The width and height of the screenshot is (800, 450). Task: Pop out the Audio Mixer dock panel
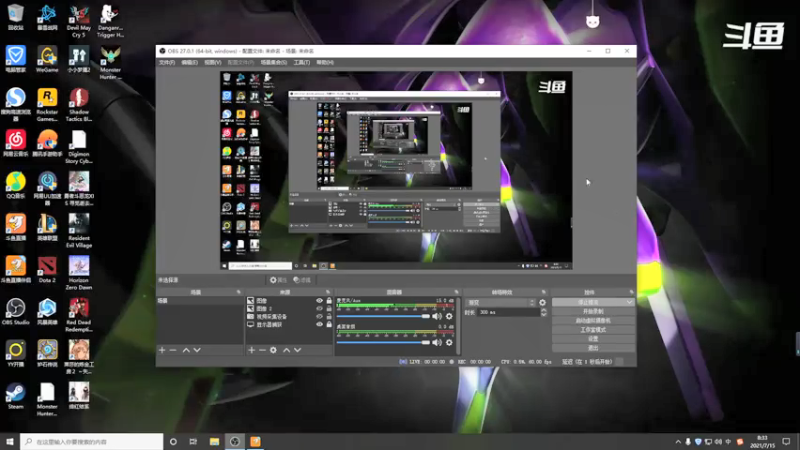coord(457,292)
